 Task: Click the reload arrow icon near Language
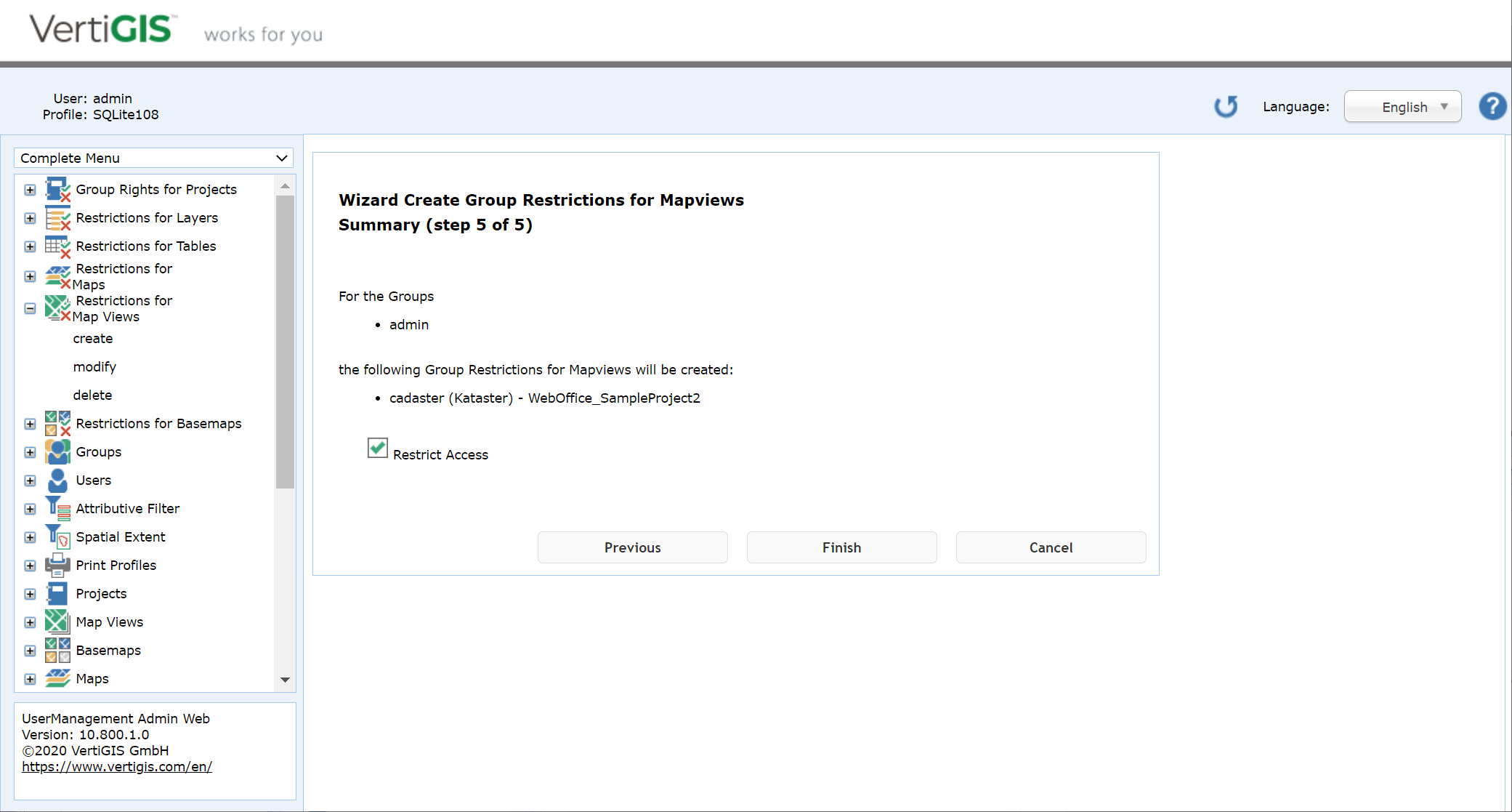tap(1226, 106)
